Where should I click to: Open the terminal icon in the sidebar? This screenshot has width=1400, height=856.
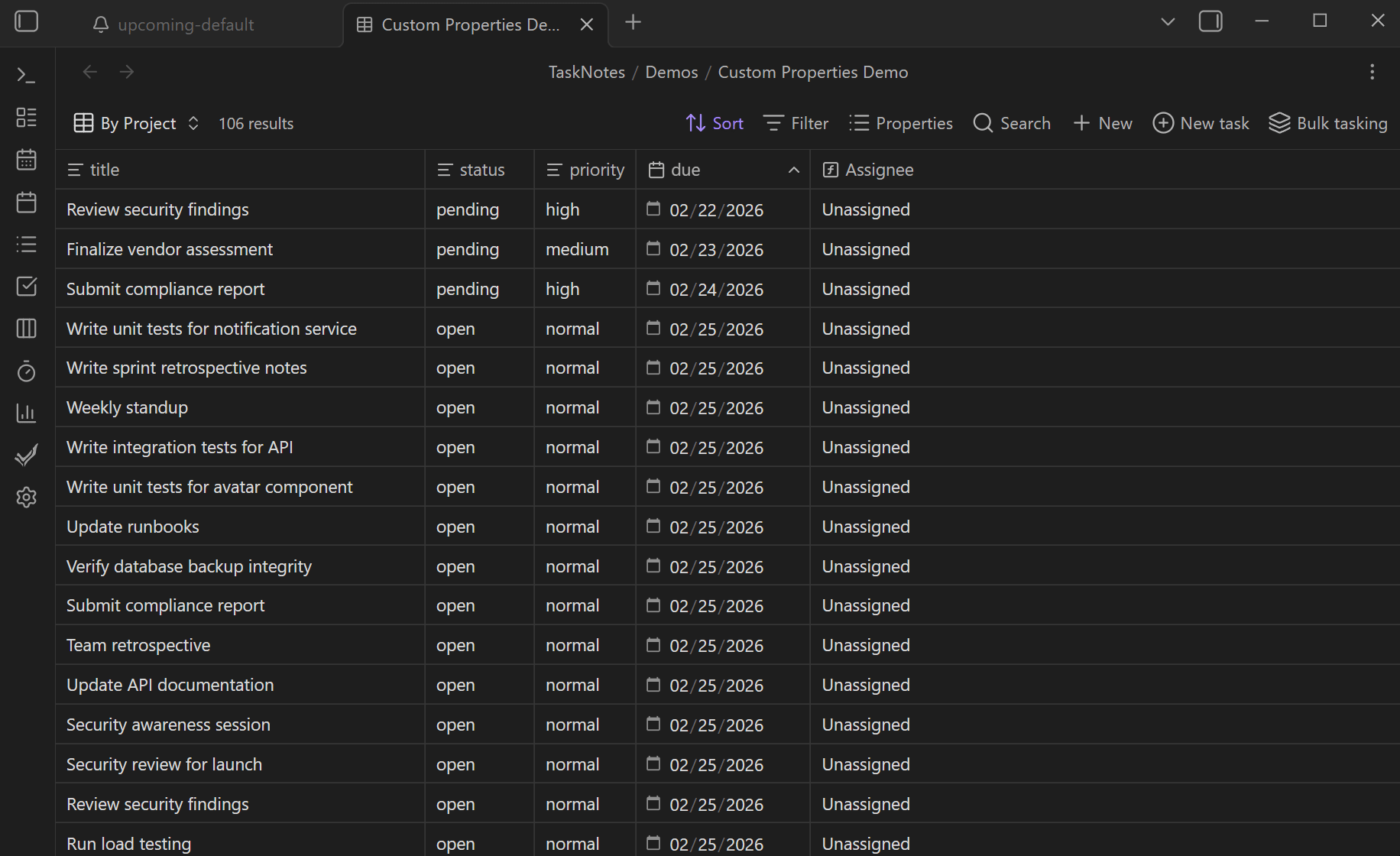point(26,75)
